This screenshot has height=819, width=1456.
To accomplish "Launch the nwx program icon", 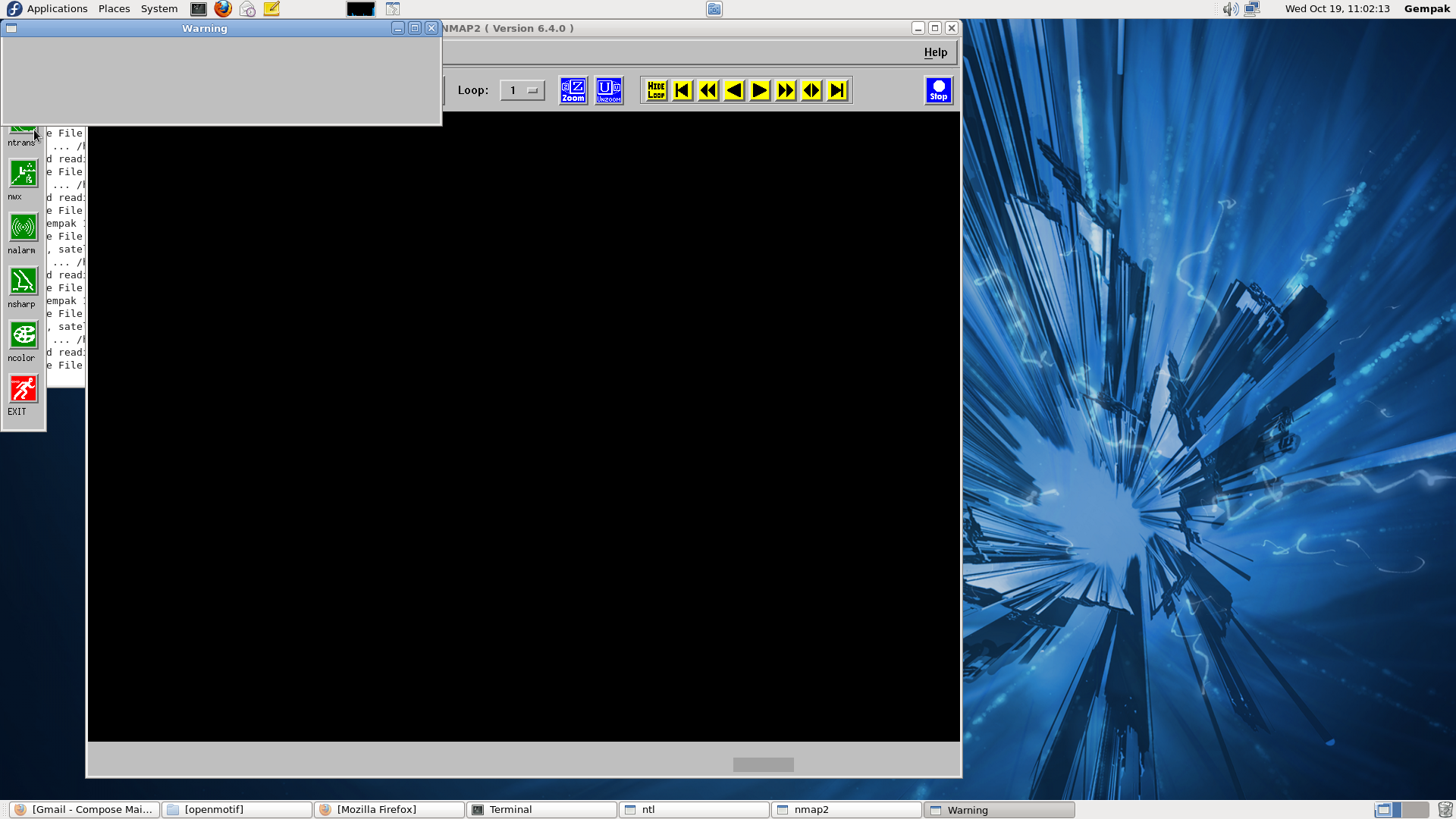I will coord(23,174).
